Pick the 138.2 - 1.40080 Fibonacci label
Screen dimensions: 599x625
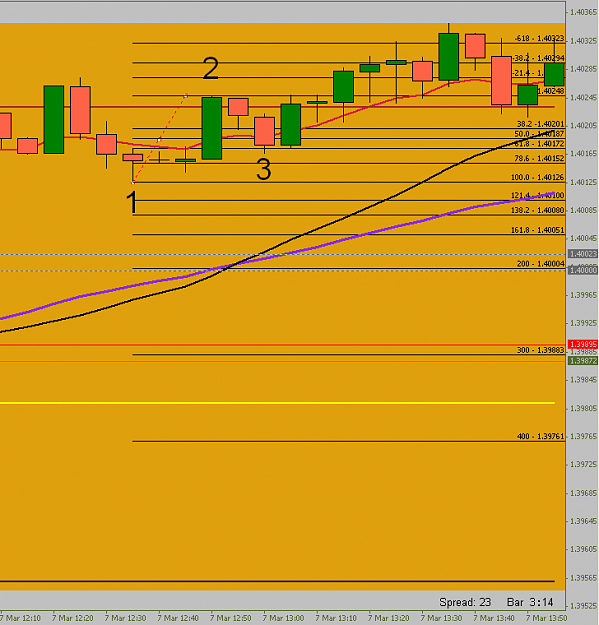coord(537,210)
